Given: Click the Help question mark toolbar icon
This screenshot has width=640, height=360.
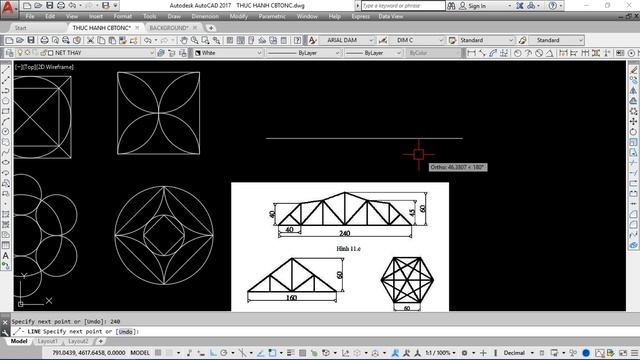Looking at the screenshot, I should point(298,40).
